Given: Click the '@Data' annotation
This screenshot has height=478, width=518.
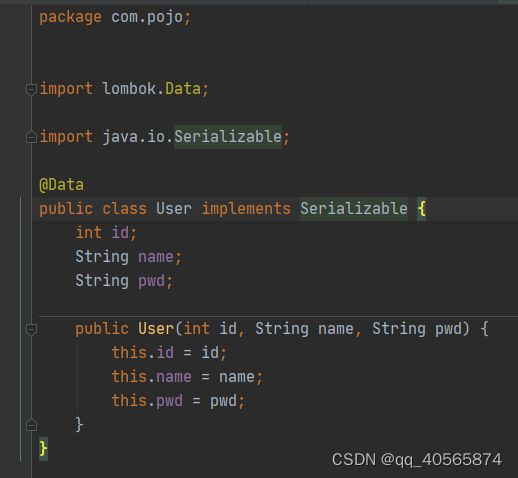Looking at the screenshot, I should pyautogui.click(x=62, y=185).
